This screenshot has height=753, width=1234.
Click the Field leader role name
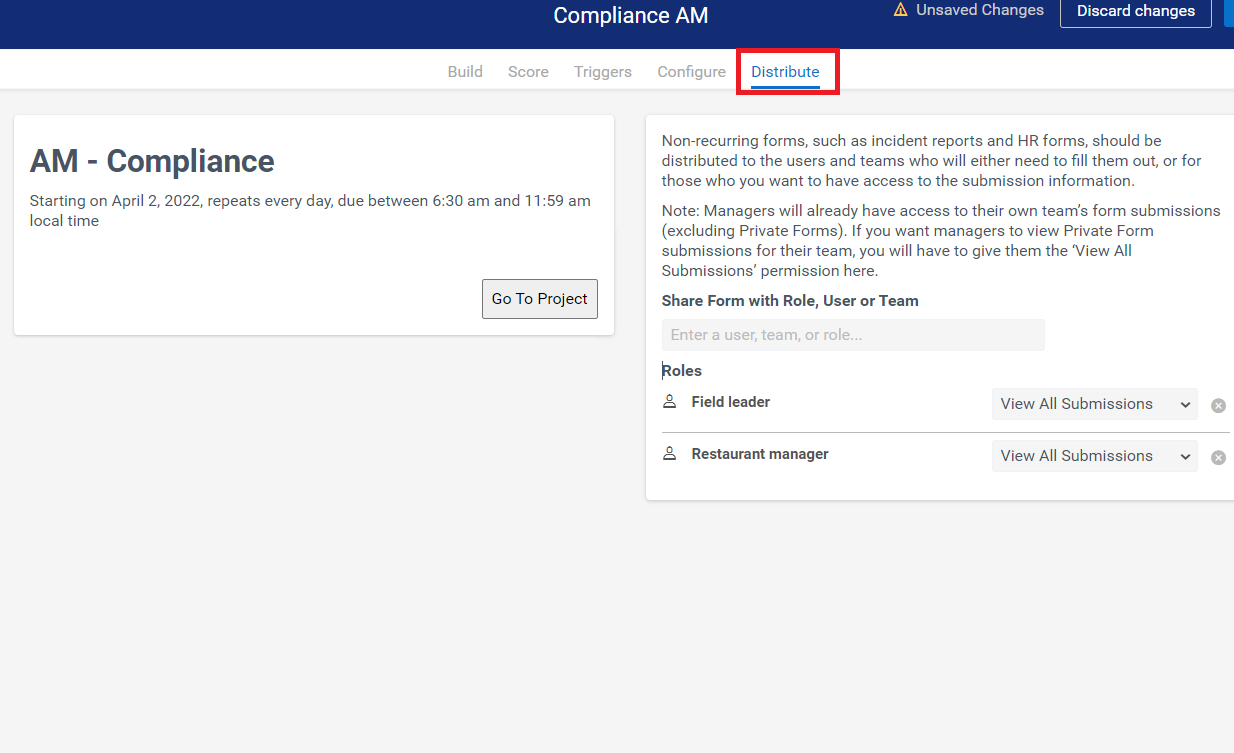point(731,402)
